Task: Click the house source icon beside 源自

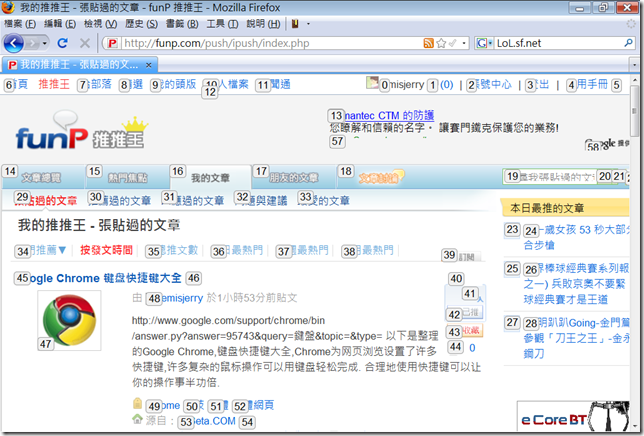Action: point(138,419)
